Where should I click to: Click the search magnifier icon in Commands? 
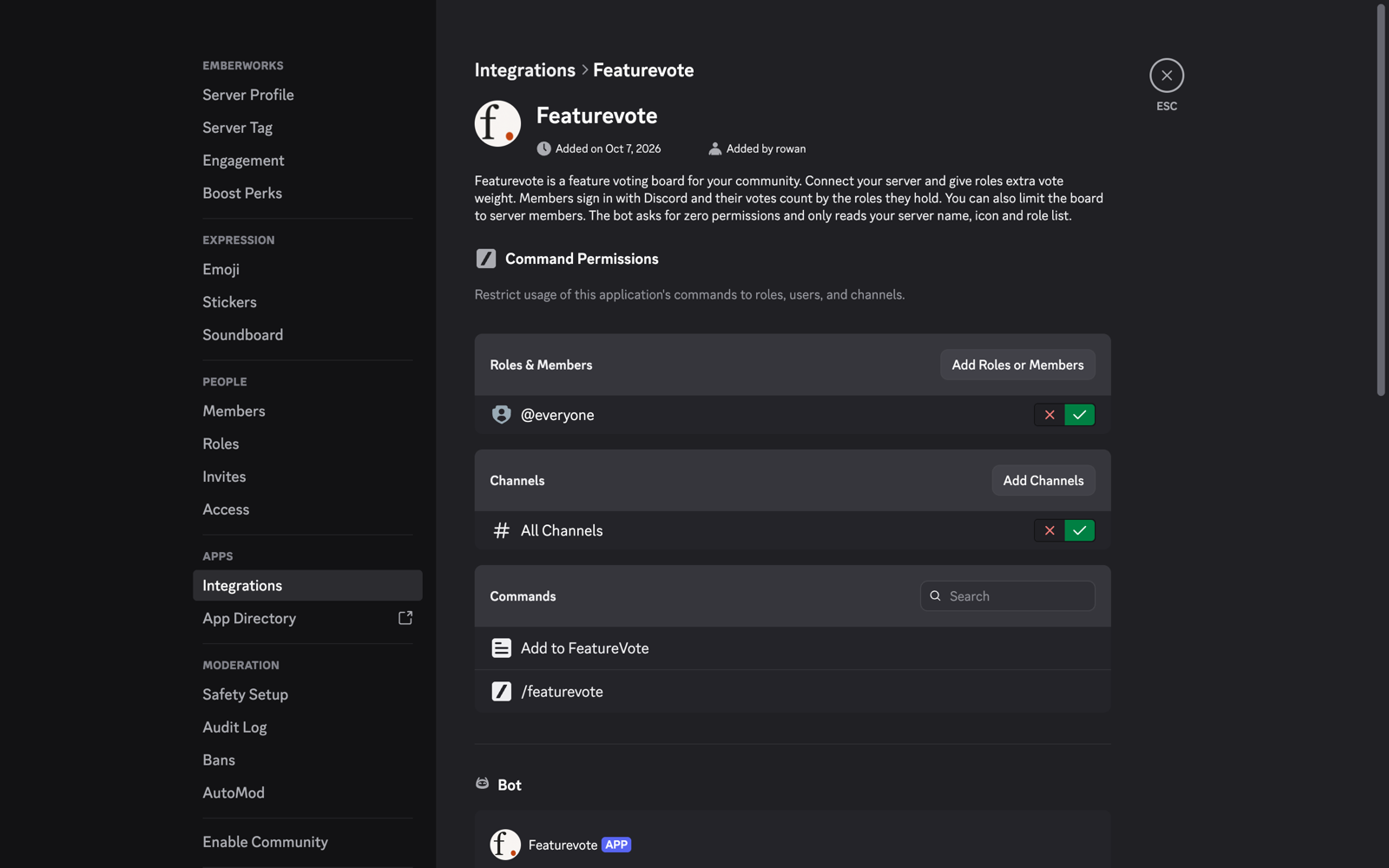(935, 596)
